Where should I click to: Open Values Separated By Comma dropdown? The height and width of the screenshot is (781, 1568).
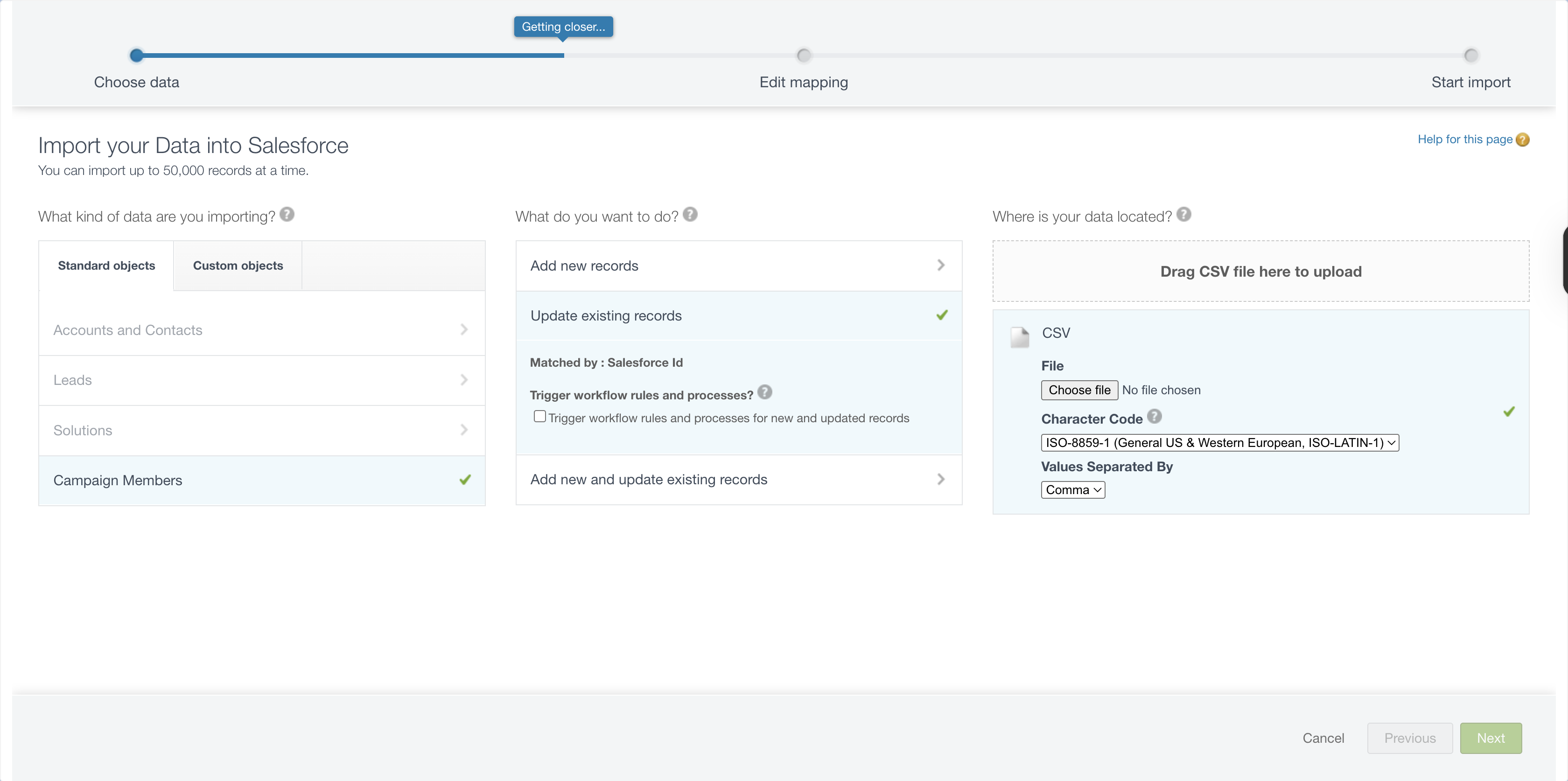pyautogui.click(x=1072, y=490)
